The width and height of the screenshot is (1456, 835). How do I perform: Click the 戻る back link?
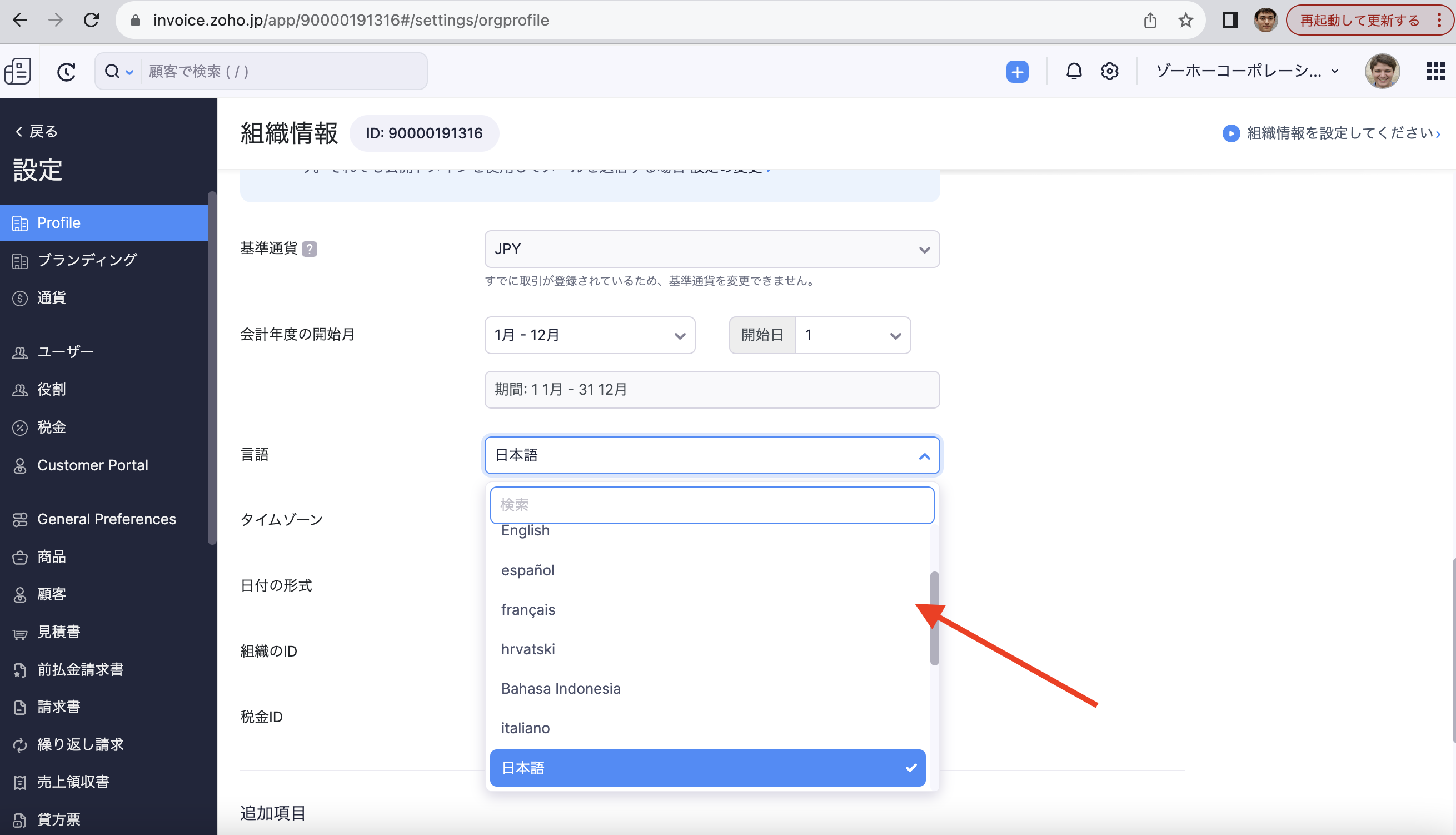point(37,131)
